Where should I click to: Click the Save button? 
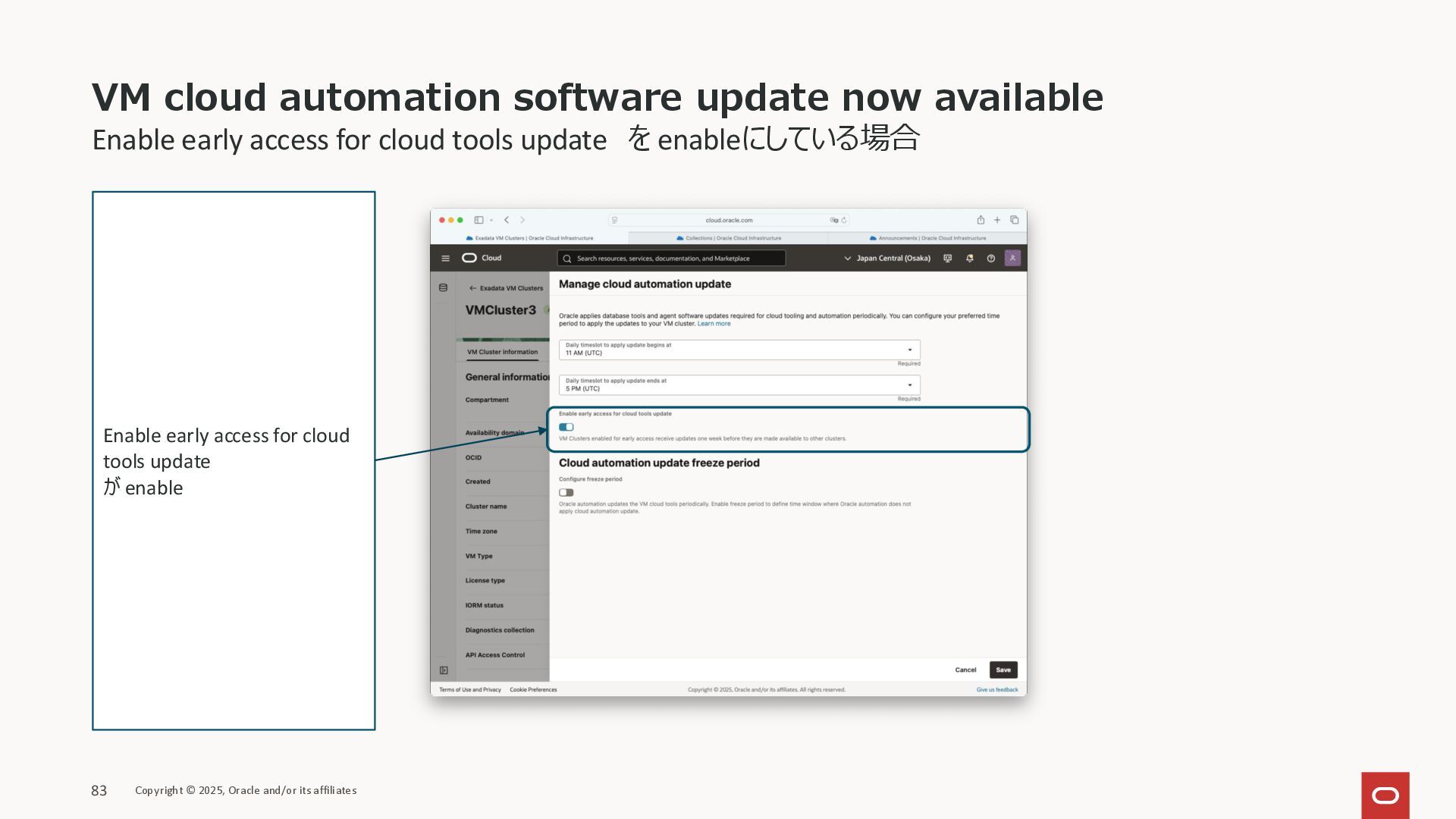coord(1003,670)
